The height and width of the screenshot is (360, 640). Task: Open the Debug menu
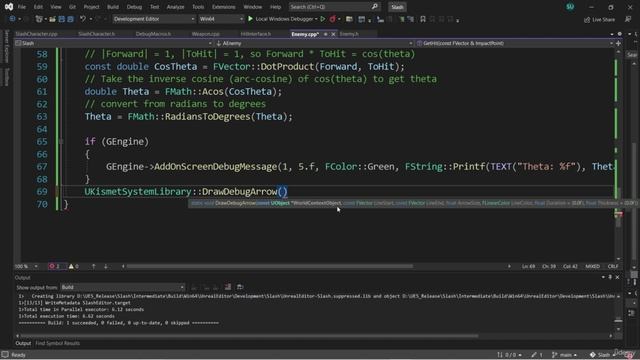134,7
